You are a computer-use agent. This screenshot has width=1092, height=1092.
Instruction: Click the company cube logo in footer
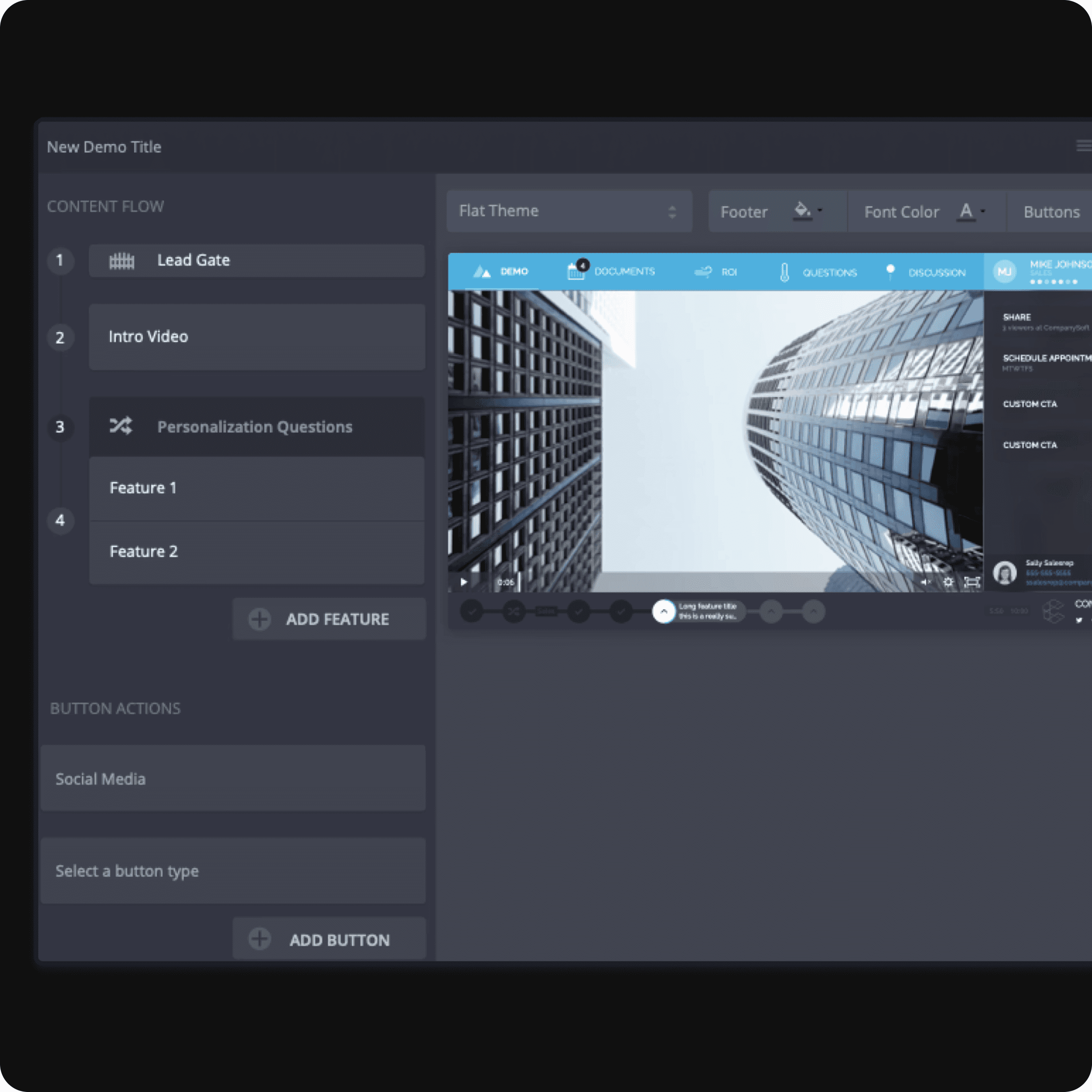1053,612
